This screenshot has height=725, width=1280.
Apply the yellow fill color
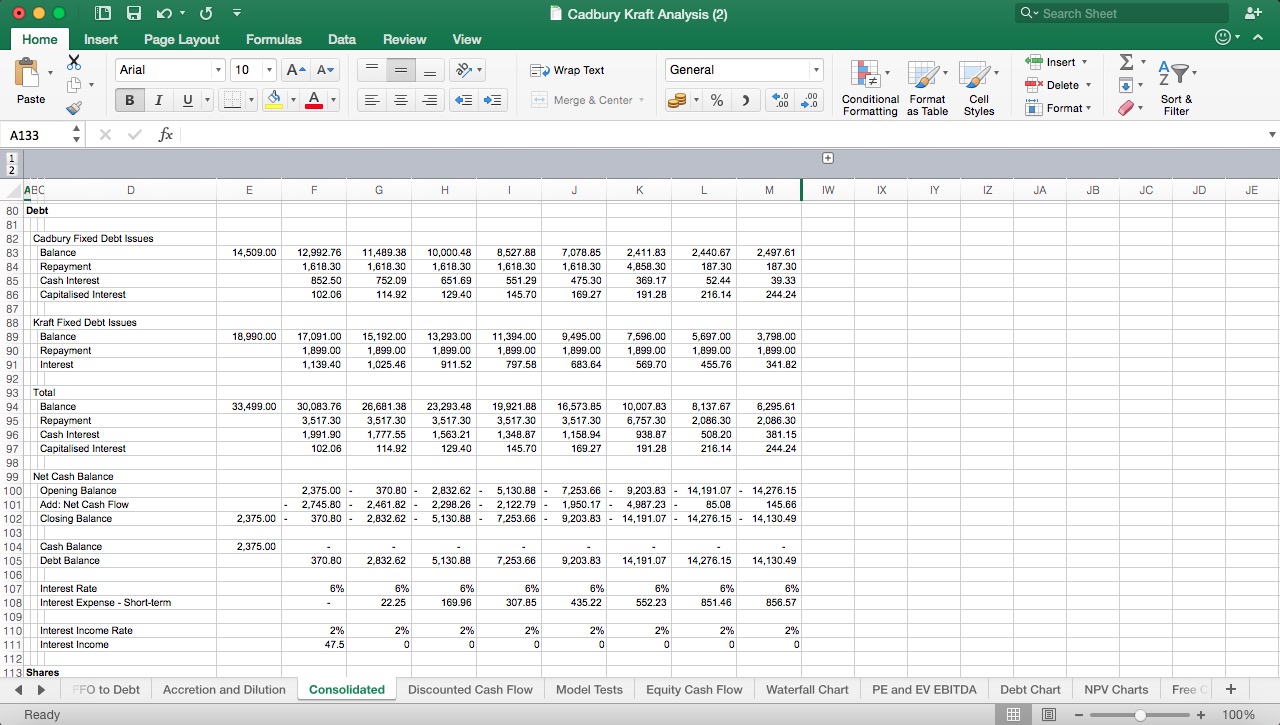click(274, 100)
